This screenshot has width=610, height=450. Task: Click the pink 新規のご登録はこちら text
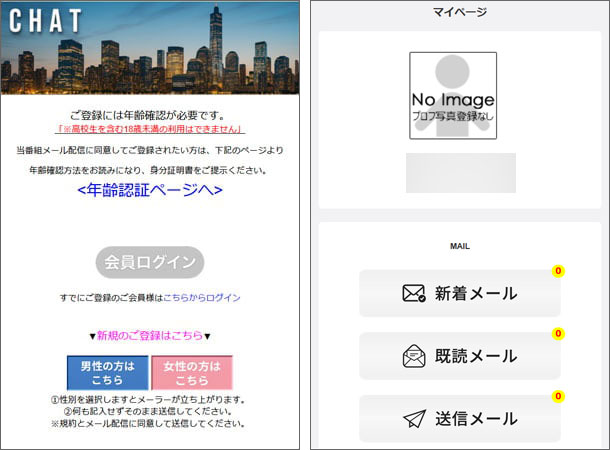(150, 335)
